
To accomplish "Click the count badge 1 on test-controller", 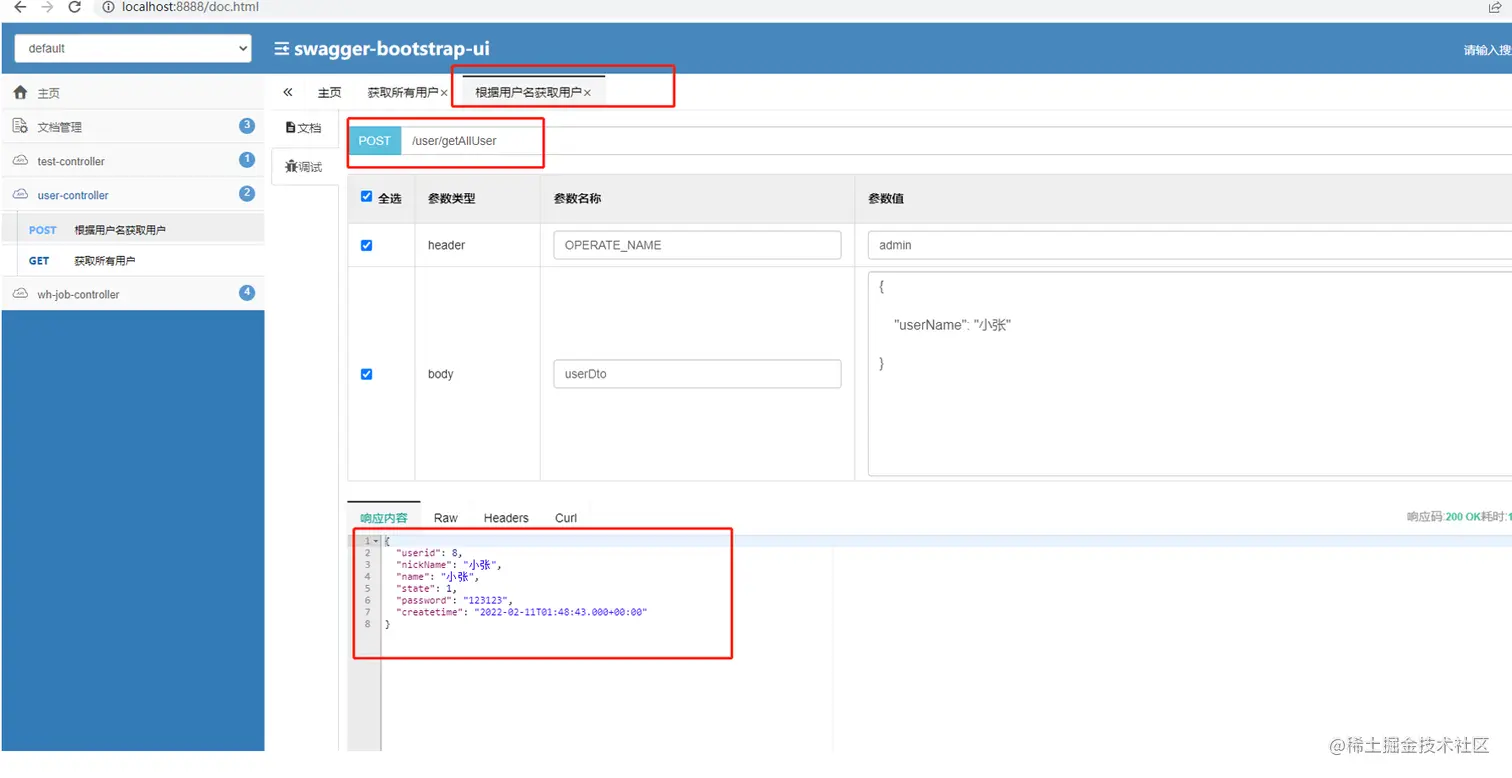I will 247,160.
